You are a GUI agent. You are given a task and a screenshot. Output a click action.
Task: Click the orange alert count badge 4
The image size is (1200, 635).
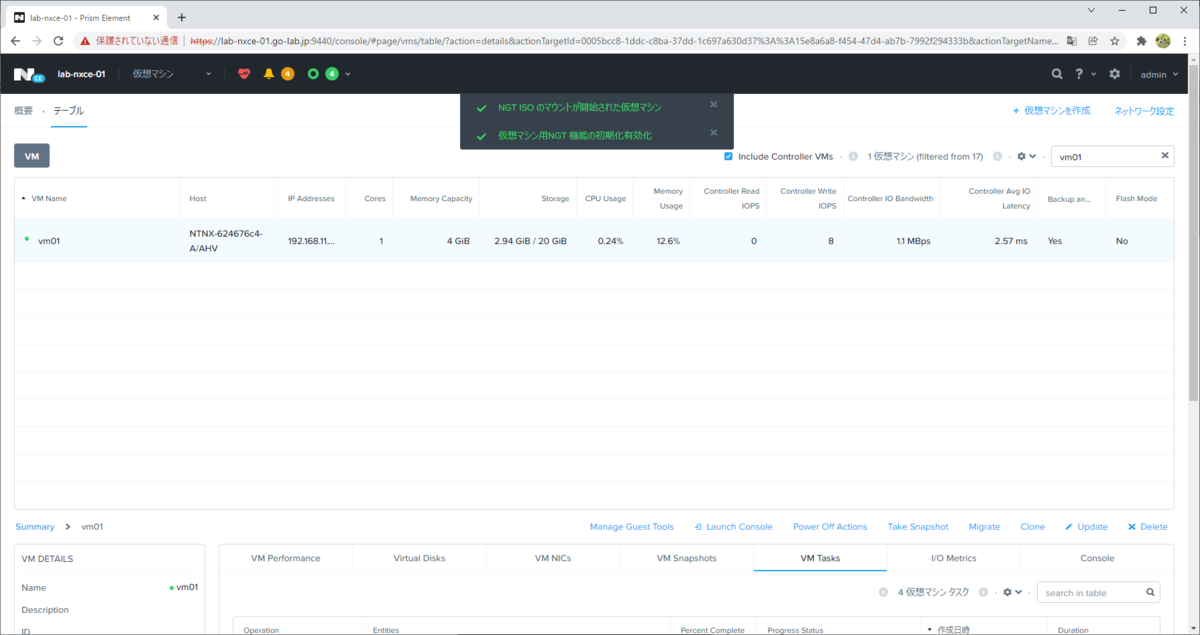tap(287, 74)
